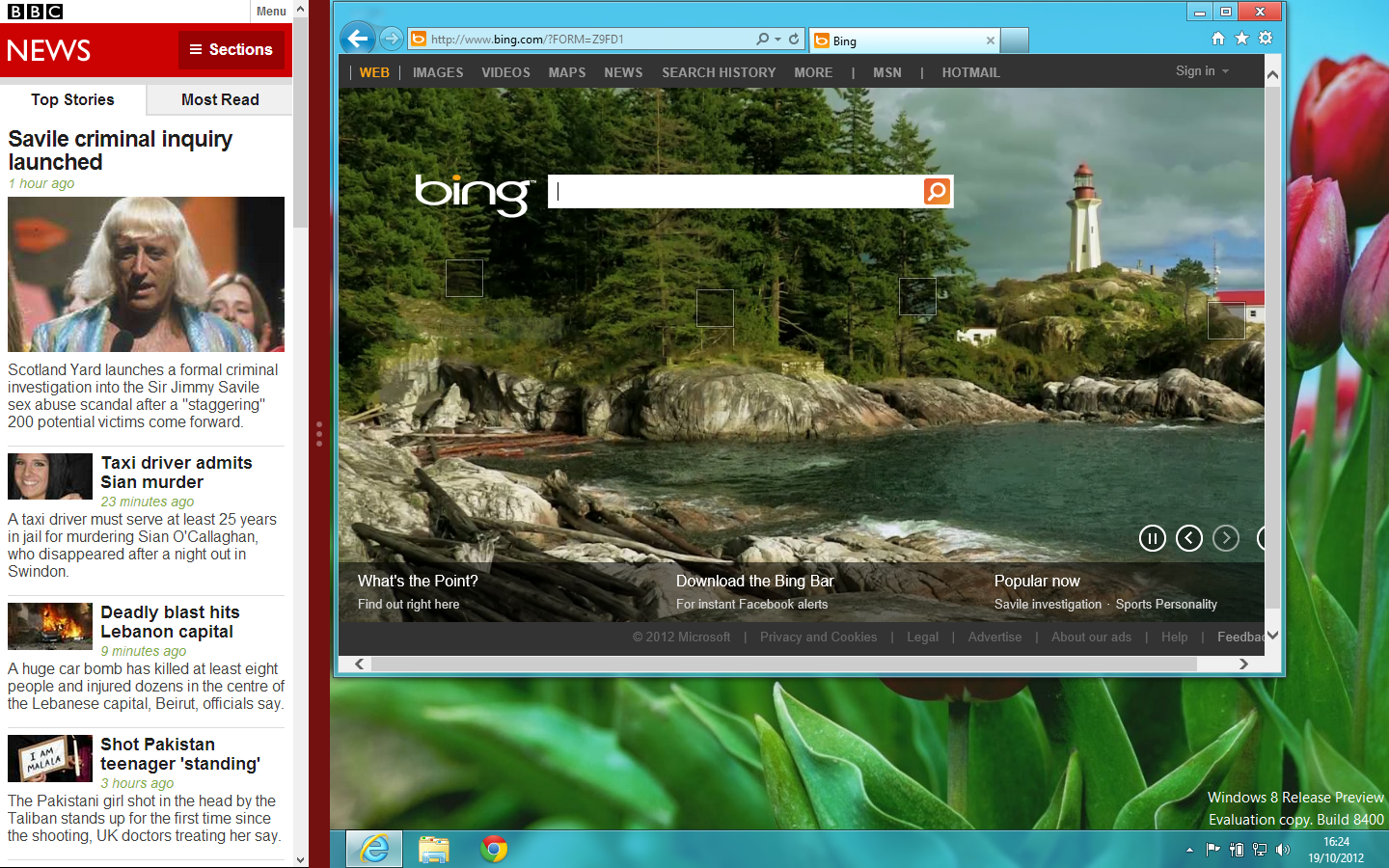Image resolution: width=1389 pixels, height=868 pixels.
Task: Show the next Bing homepage image
Action: pos(1225,538)
